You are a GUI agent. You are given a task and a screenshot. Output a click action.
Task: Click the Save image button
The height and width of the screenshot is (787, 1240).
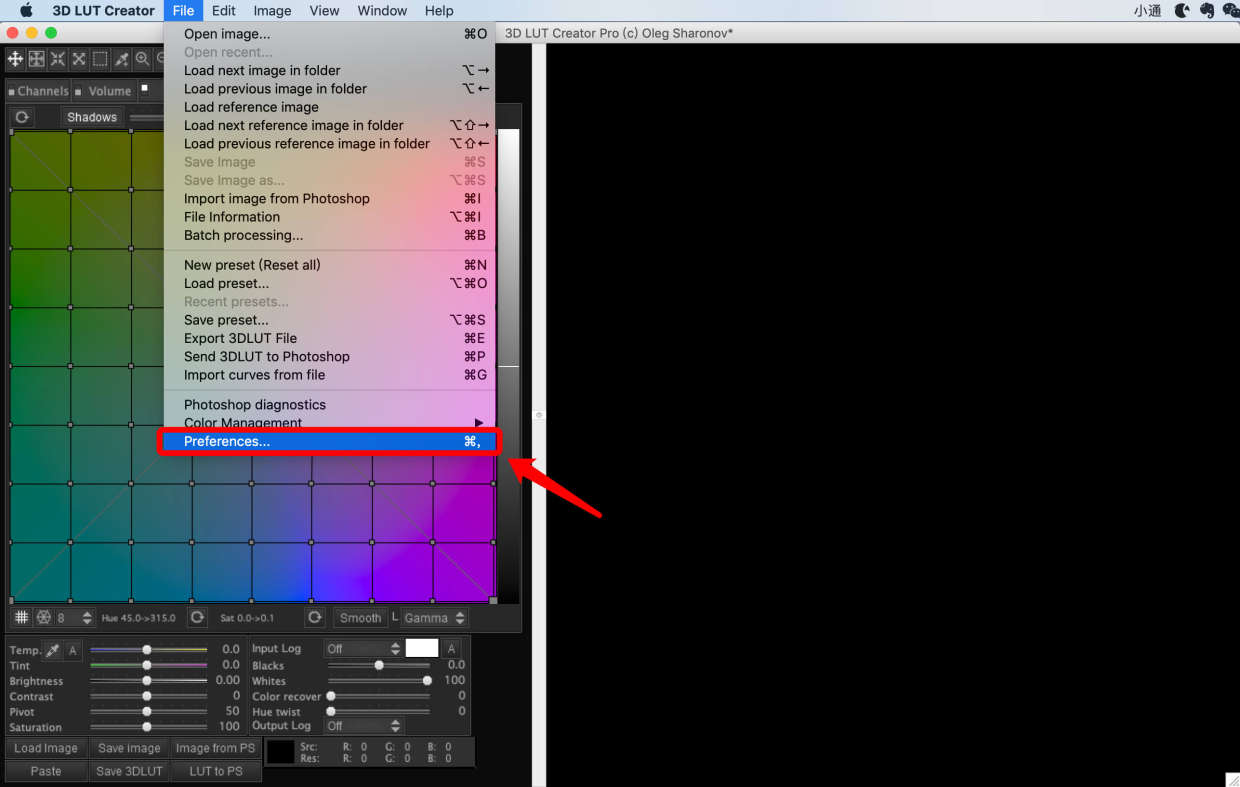pos(129,748)
